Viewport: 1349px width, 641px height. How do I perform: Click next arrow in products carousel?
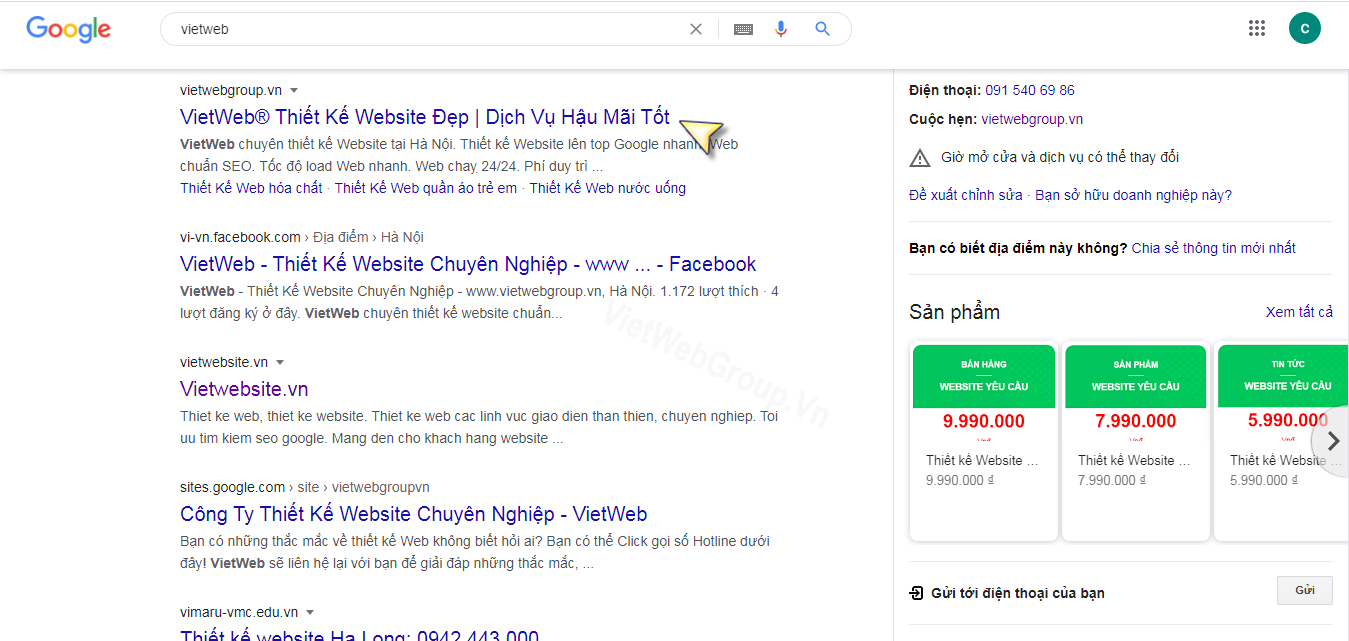pos(1332,441)
